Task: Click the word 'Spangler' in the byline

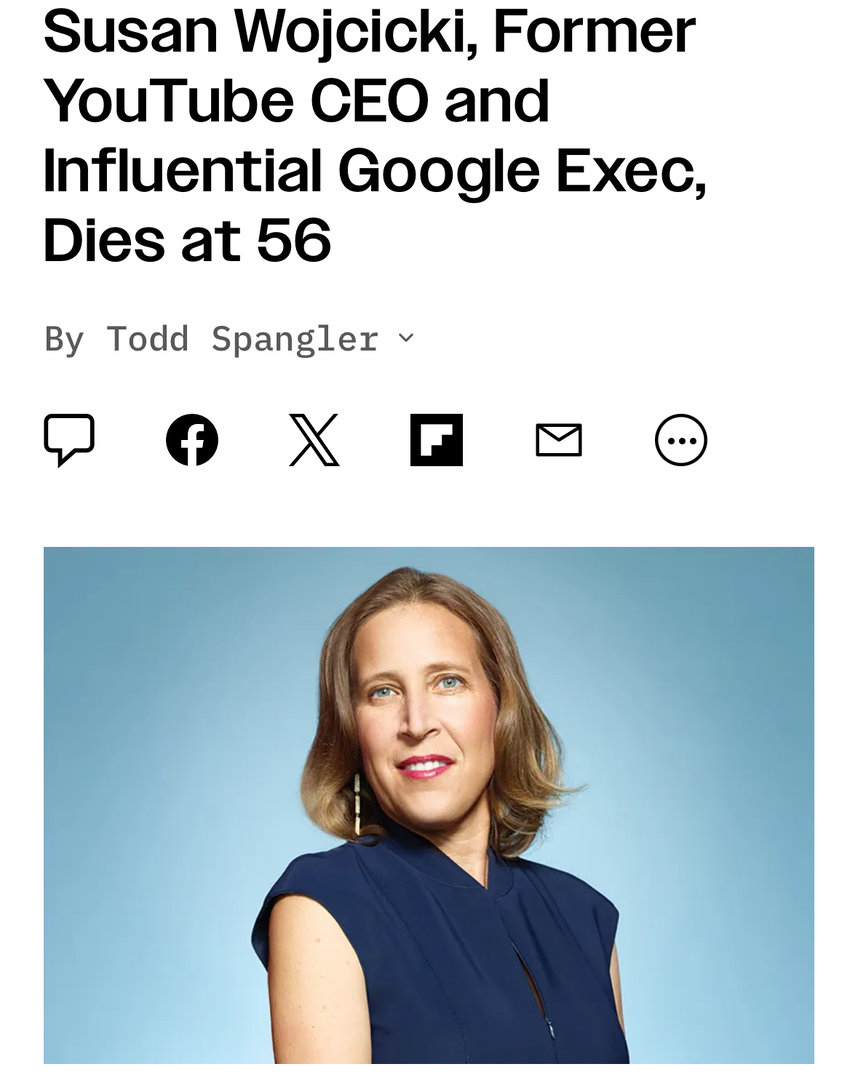Action: click(x=295, y=340)
